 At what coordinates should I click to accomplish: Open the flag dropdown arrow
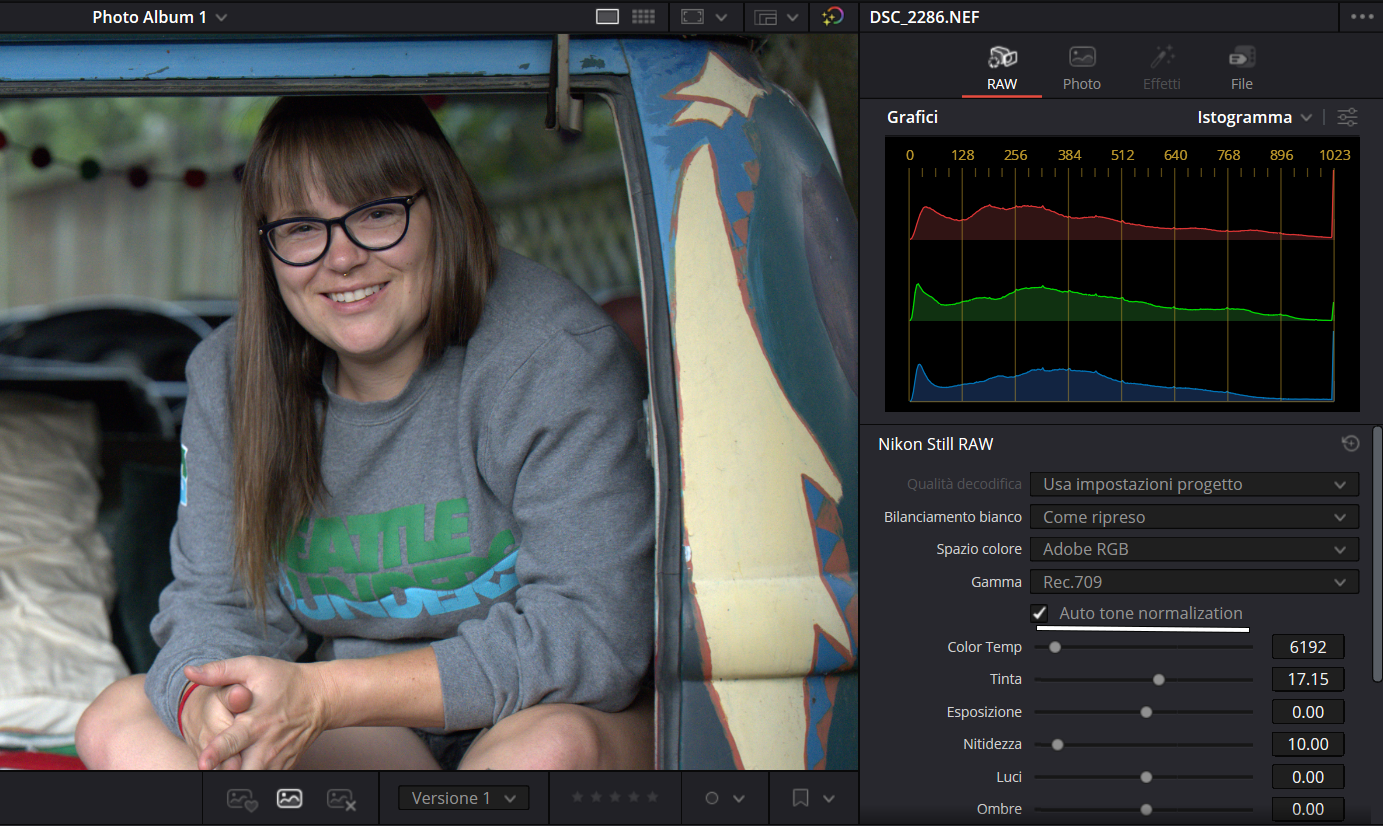(828, 798)
